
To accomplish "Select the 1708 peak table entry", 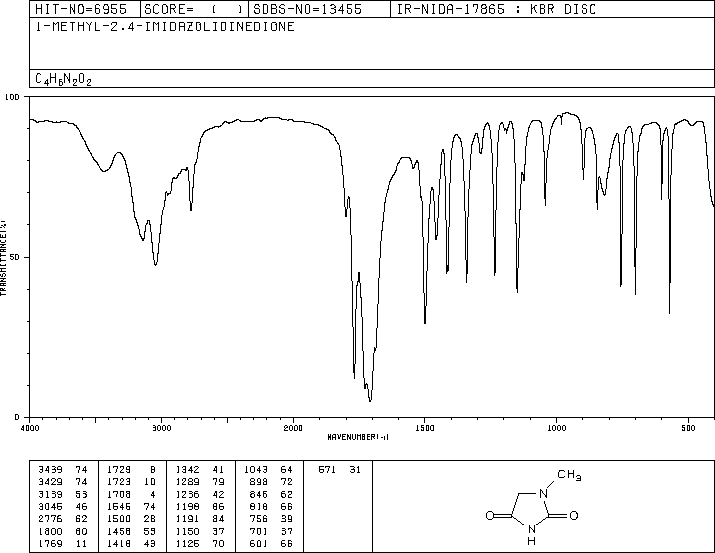I will click(x=131, y=494).
